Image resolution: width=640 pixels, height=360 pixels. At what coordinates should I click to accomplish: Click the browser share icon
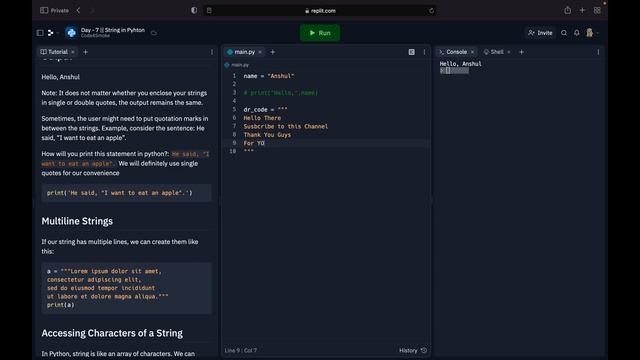point(567,10)
